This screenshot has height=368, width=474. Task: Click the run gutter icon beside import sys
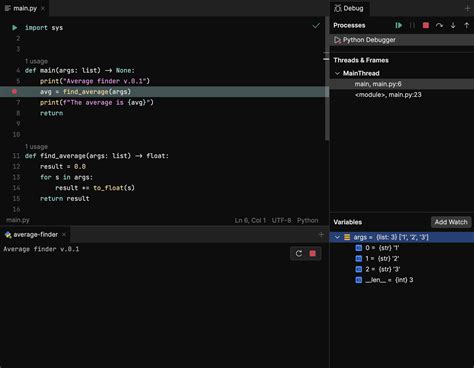[14, 28]
